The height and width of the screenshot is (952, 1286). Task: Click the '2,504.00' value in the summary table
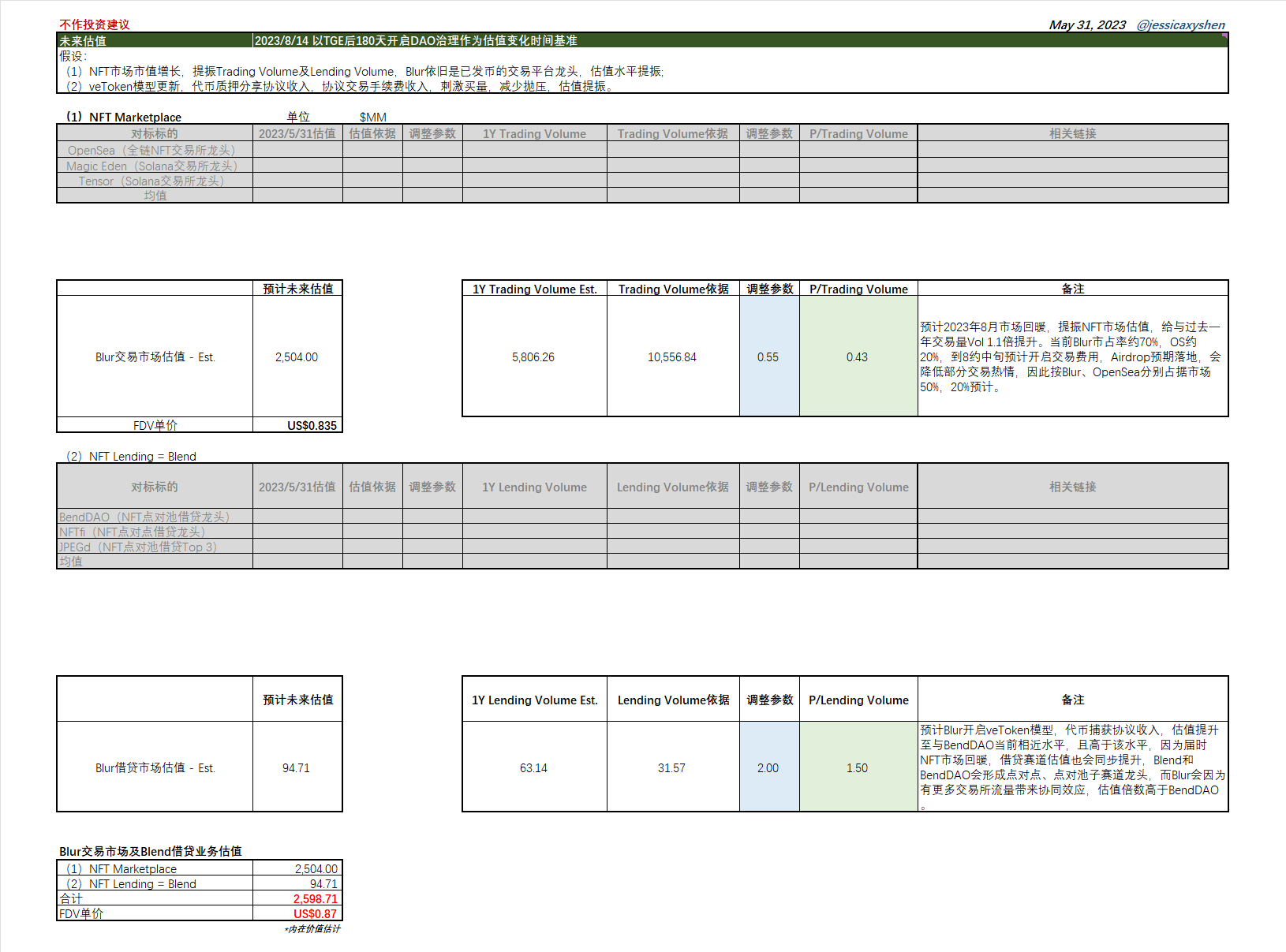297,868
